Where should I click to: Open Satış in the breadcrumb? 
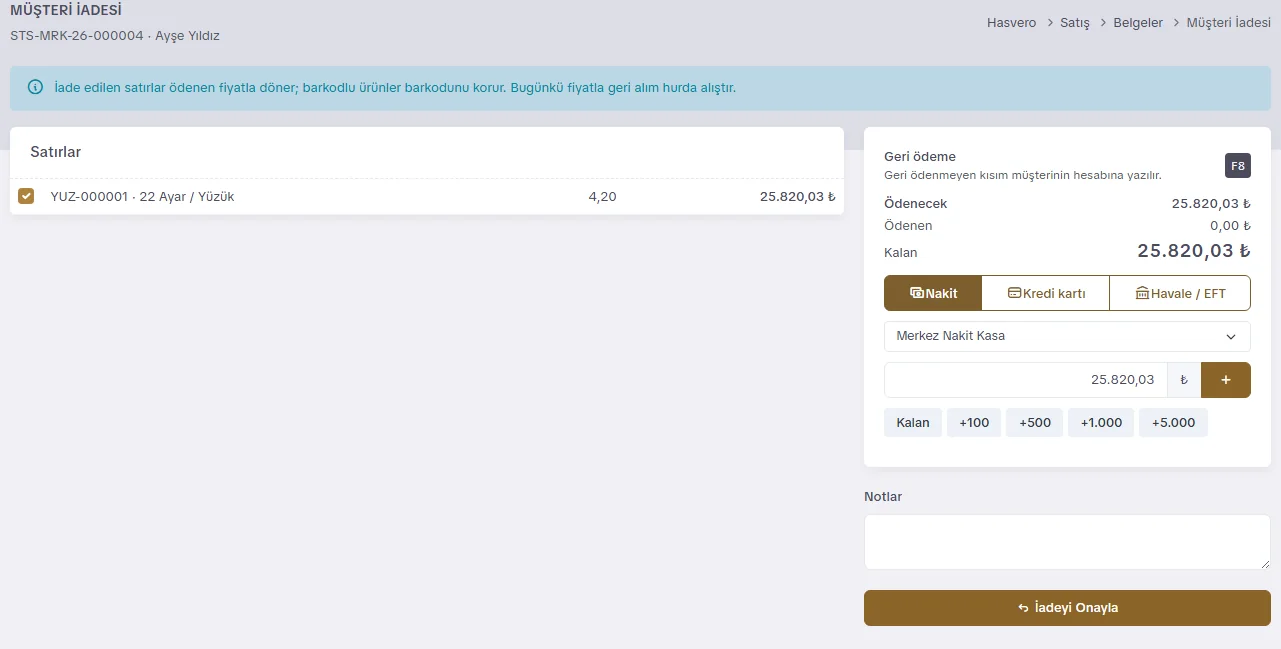point(1075,22)
